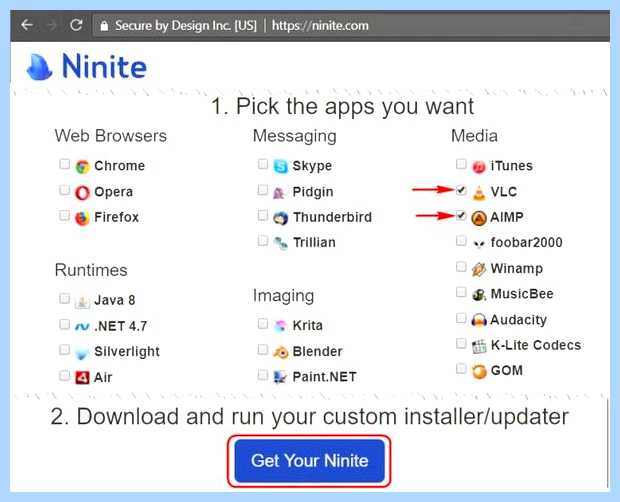Image resolution: width=620 pixels, height=502 pixels.
Task: Tick the Audacity checkbox
Action: [x=461, y=317]
